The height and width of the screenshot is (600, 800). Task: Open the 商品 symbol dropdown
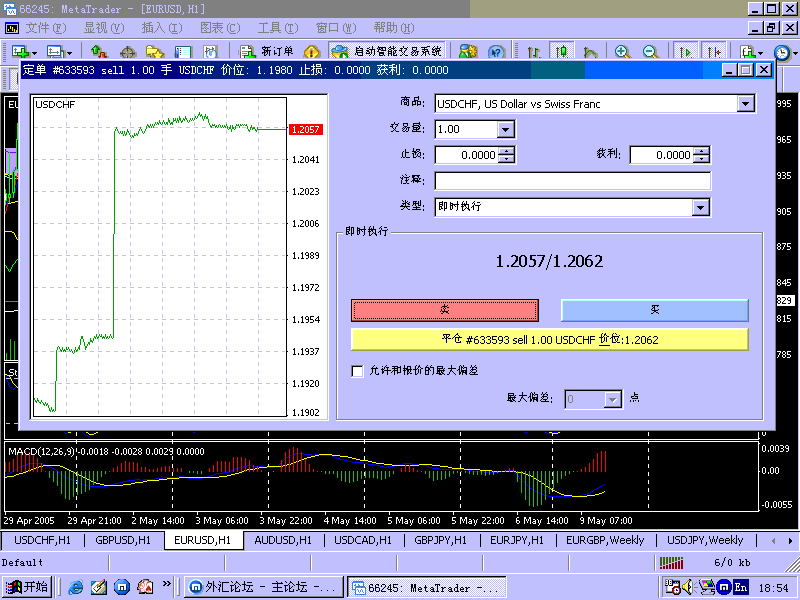pyautogui.click(x=745, y=103)
